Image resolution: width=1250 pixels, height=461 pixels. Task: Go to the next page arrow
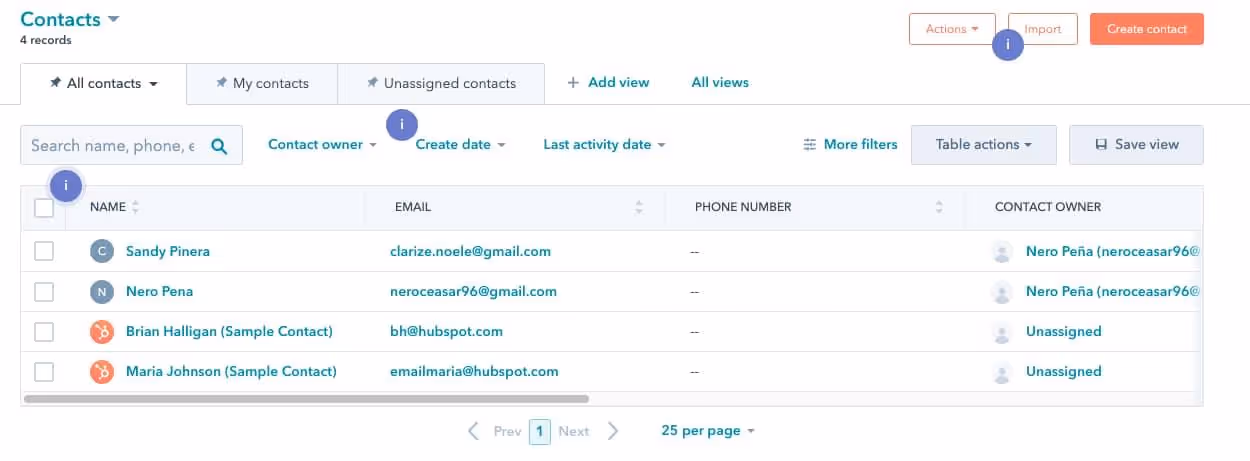tap(613, 431)
